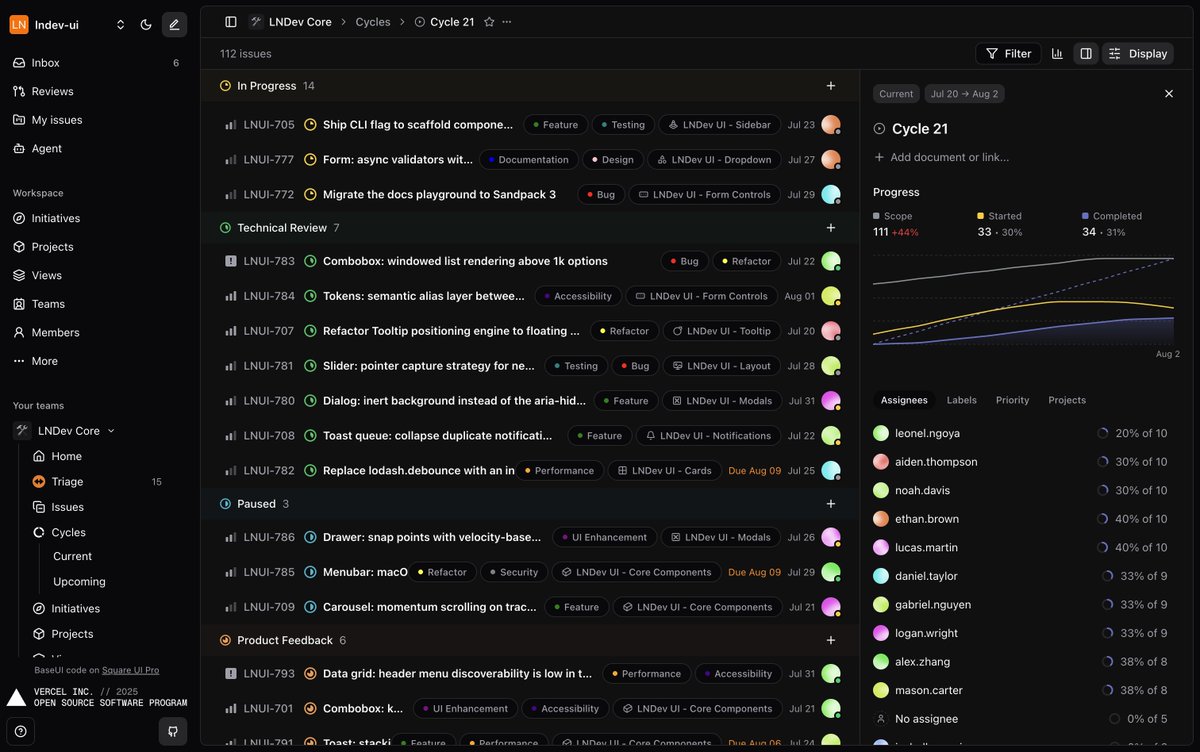This screenshot has height=752, width=1200.
Task: Click the Bug label on LNUI-772
Action: [601, 195]
